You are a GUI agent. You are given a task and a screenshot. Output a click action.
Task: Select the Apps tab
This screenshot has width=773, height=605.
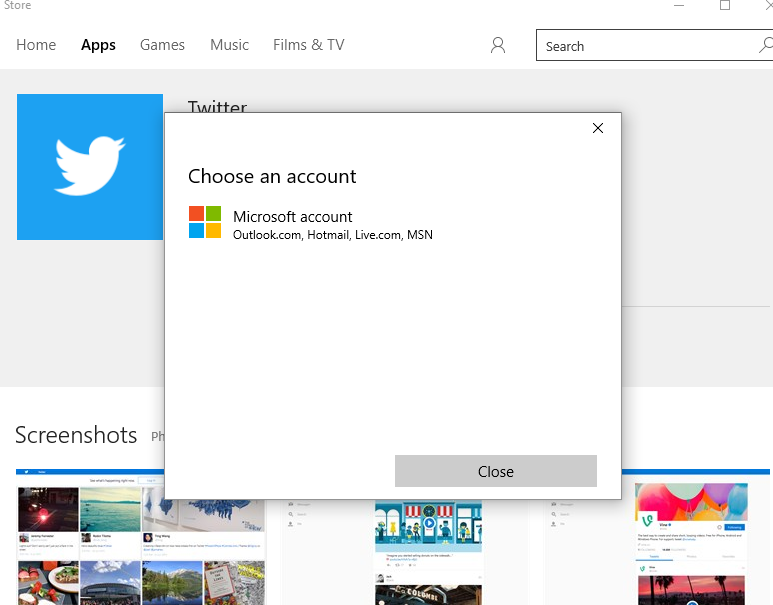[x=98, y=45]
